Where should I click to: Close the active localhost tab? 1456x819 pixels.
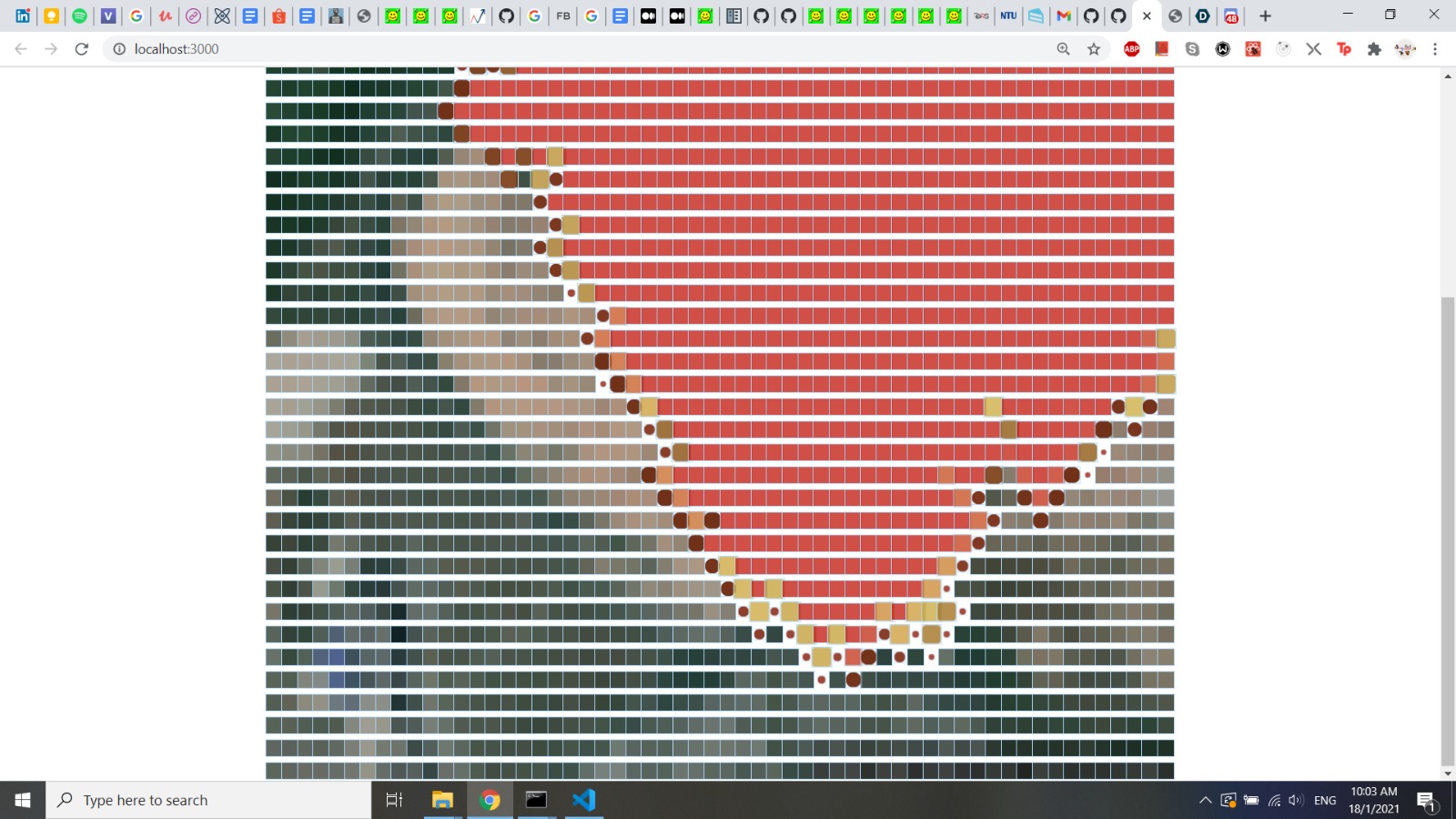(x=1147, y=15)
